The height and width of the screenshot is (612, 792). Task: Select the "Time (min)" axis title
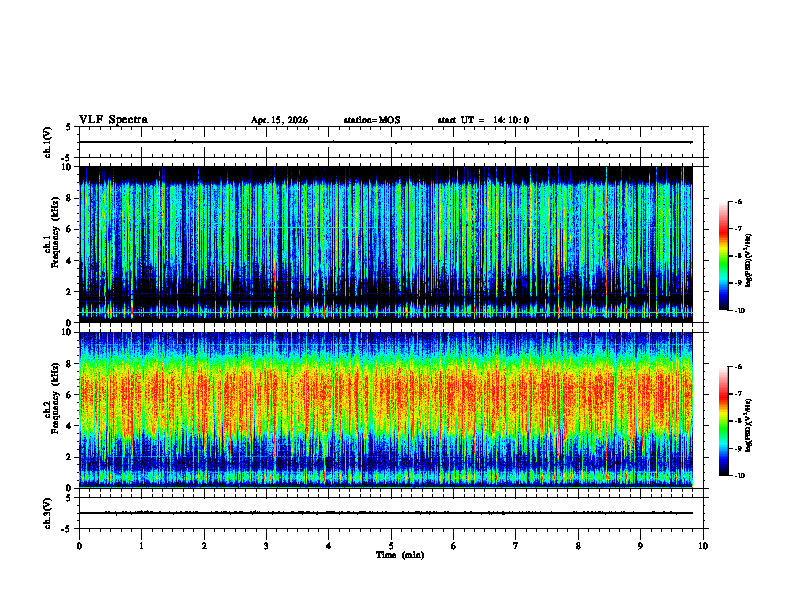pyautogui.click(x=400, y=555)
